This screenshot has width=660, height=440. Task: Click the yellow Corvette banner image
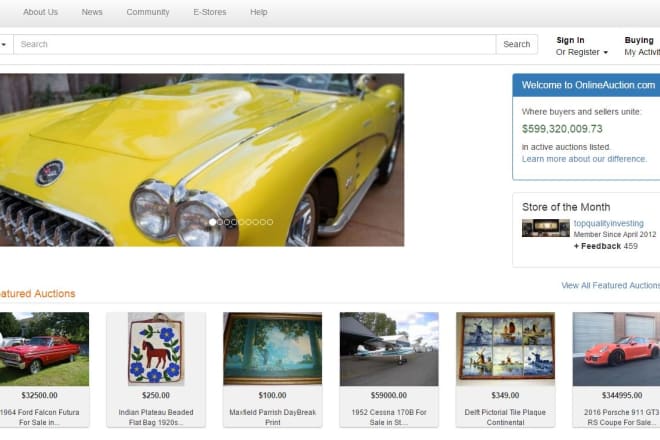(x=202, y=160)
